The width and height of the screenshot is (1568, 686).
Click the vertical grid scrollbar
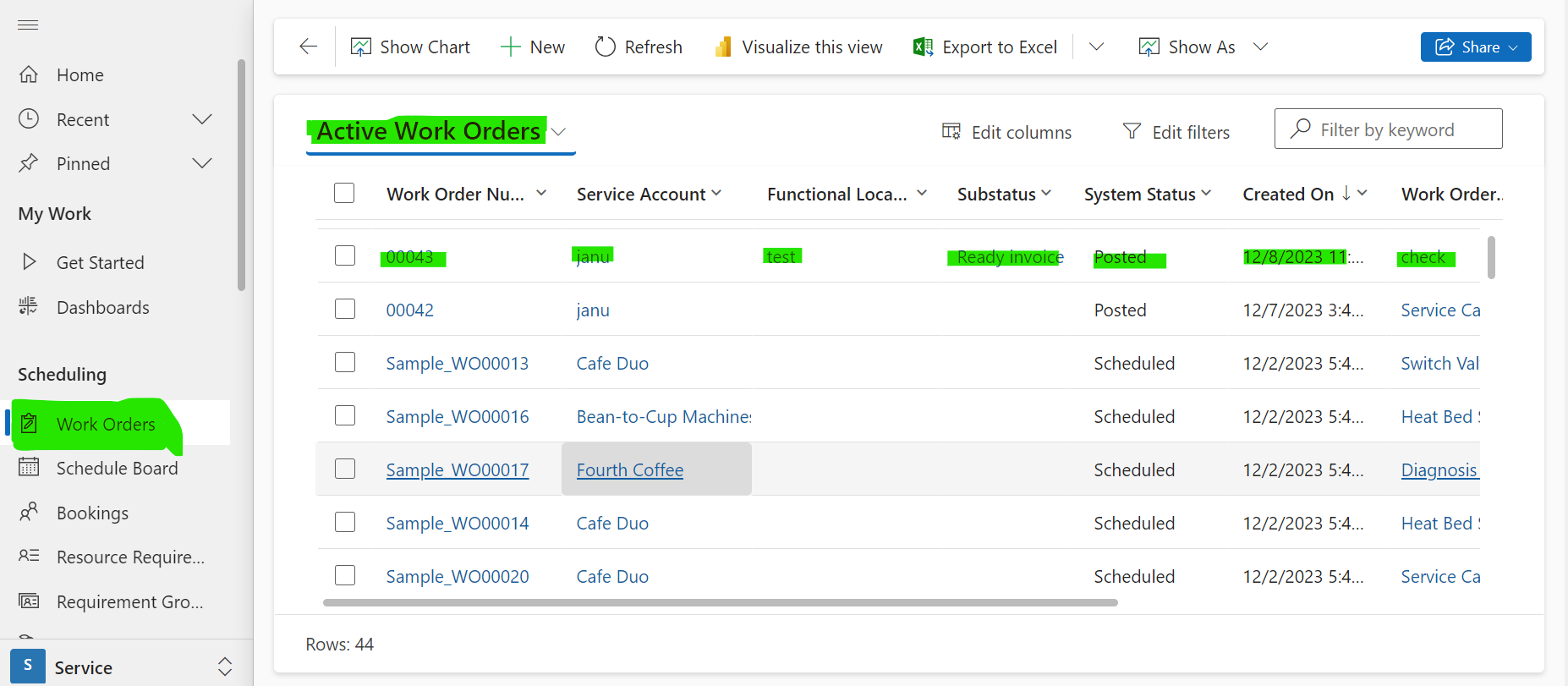[x=1491, y=257]
